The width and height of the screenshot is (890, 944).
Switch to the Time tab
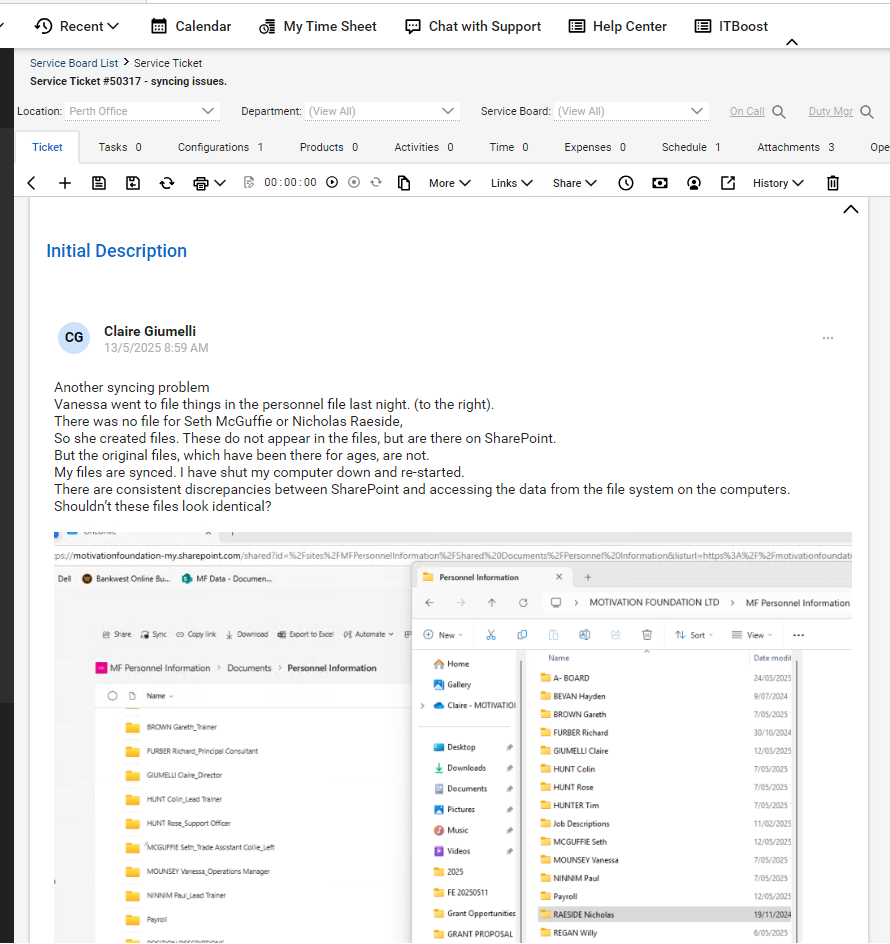509,148
